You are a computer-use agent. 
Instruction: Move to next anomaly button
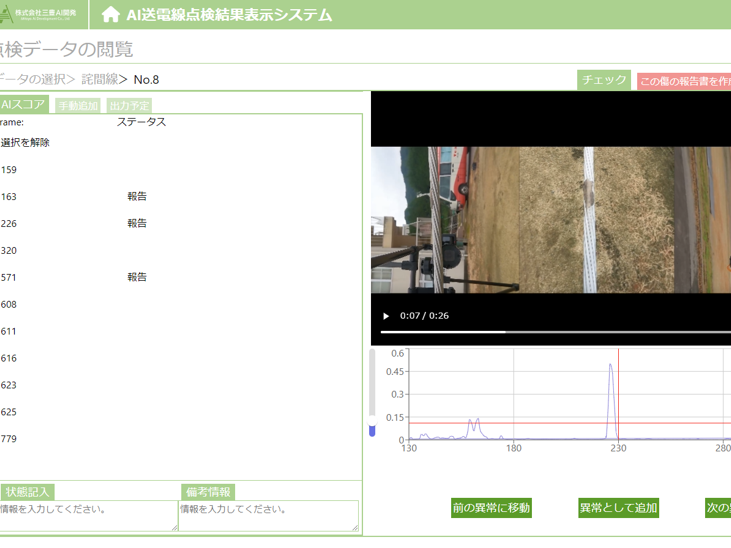pos(718,508)
